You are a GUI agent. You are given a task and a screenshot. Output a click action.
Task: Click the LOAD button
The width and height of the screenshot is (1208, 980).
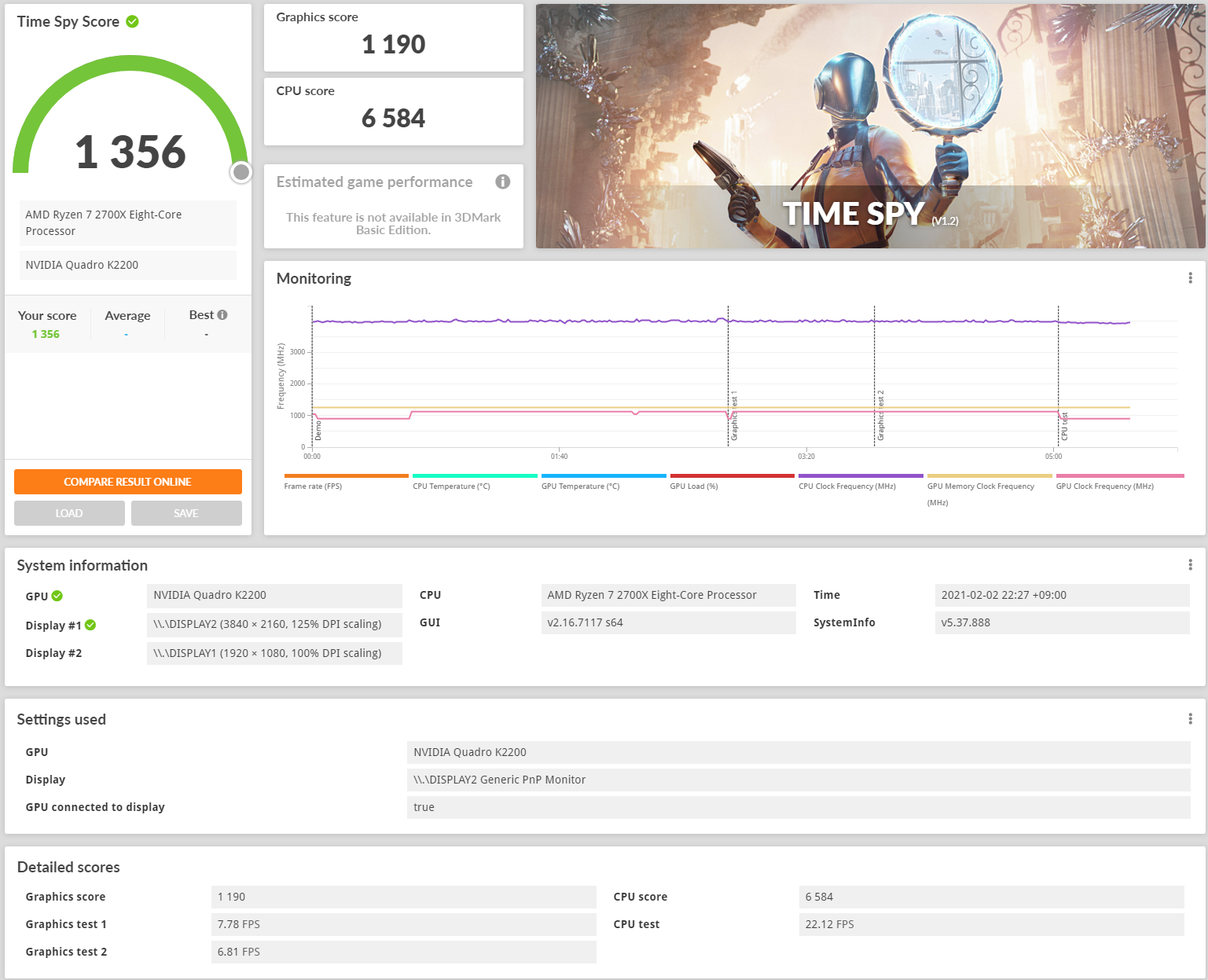[x=69, y=513]
